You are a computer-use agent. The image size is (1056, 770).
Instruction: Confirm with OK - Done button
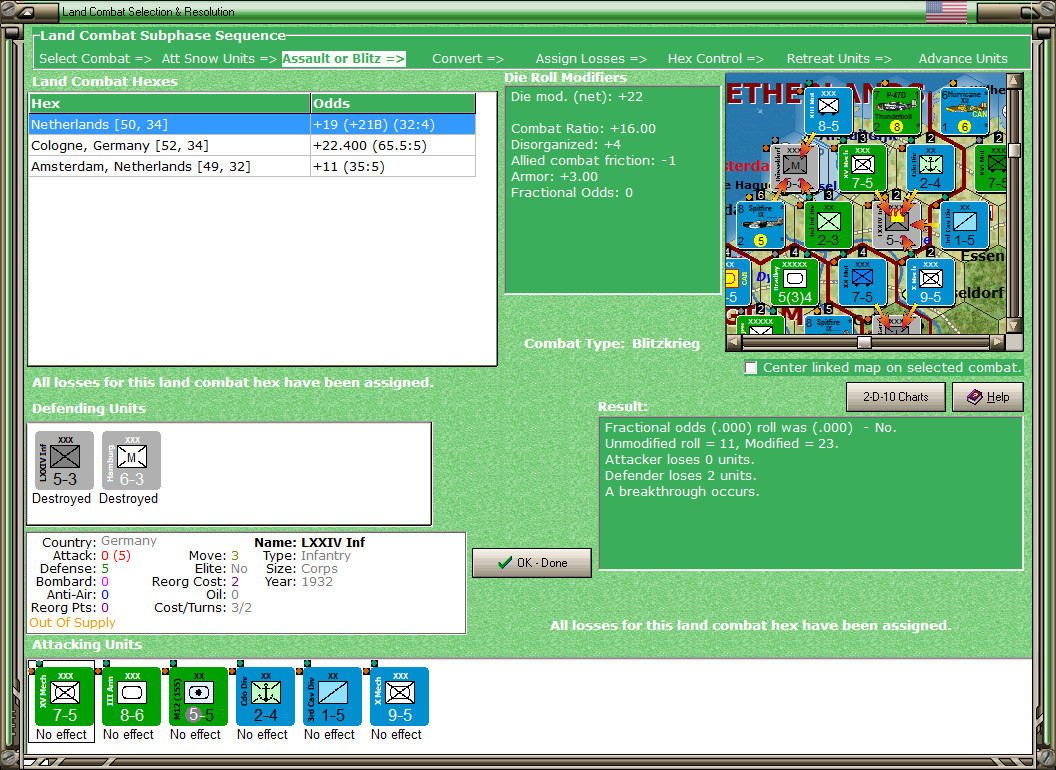(x=532, y=563)
